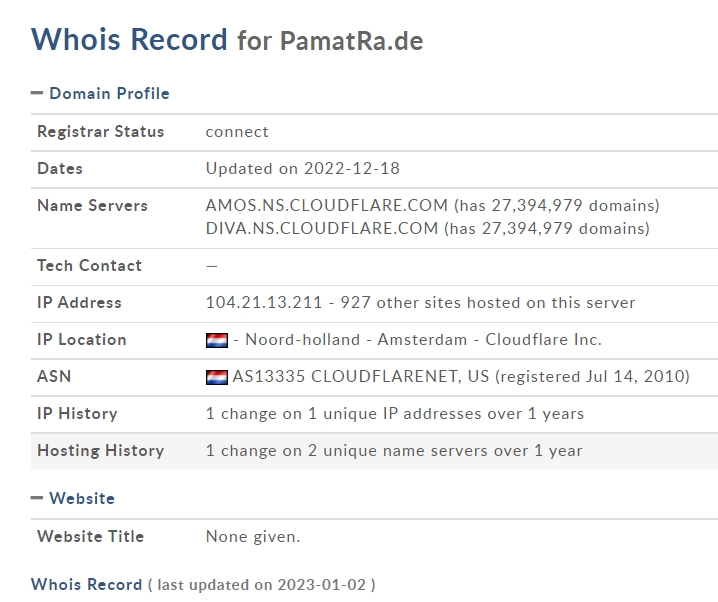
Task: Open DIVA.NS.CLOUDFLARE.COM name server
Action: click(322, 228)
